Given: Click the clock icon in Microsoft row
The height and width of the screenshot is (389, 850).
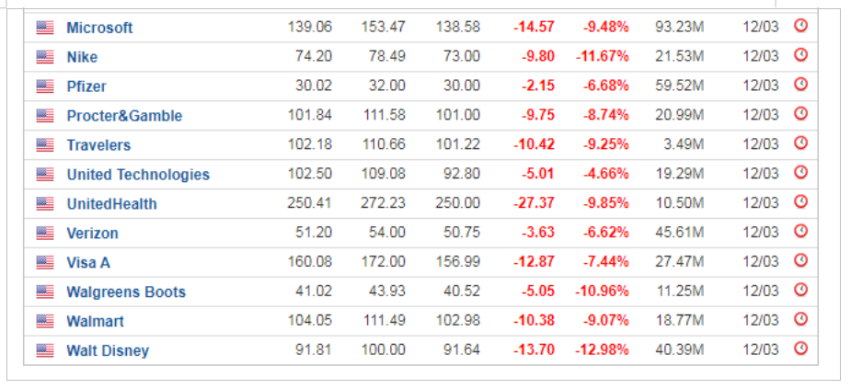Looking at the screenshot, I should click(x=801, y=25).
